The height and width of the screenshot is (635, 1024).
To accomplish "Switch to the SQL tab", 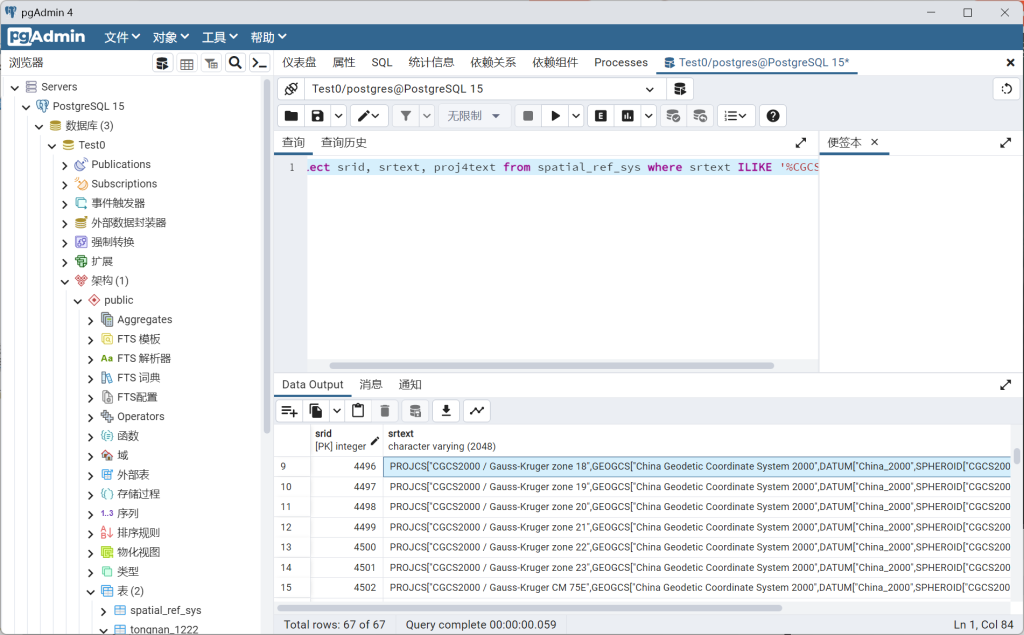I will (382, 63).
